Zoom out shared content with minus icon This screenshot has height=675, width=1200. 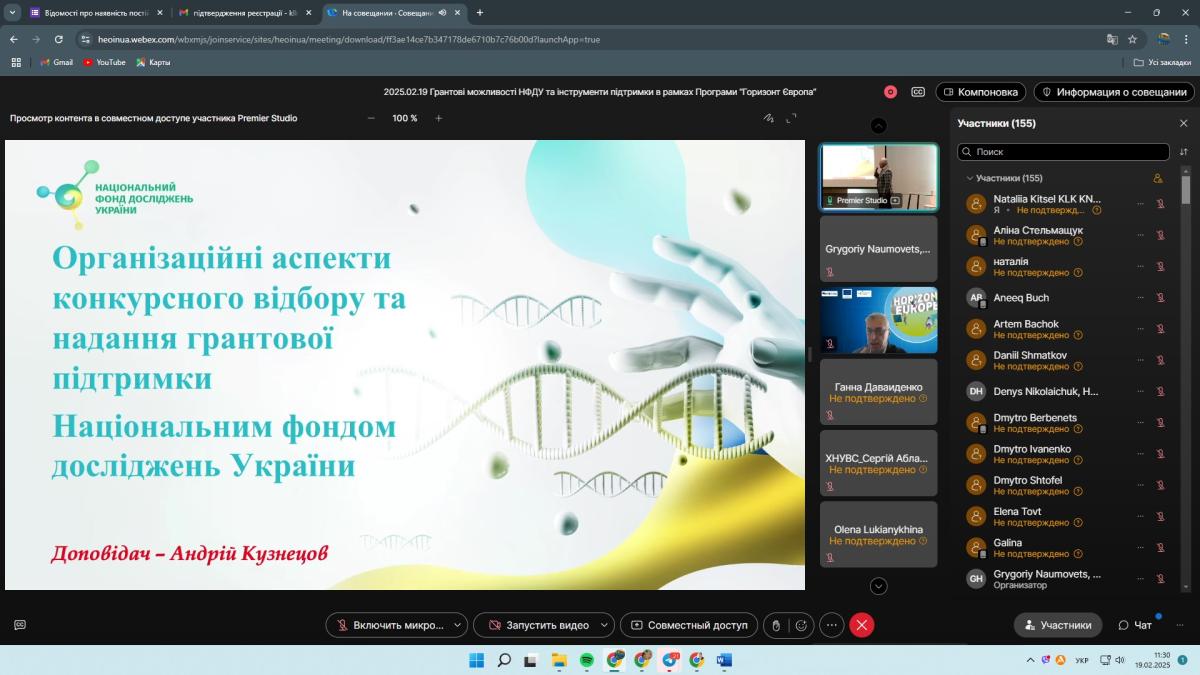371,118
